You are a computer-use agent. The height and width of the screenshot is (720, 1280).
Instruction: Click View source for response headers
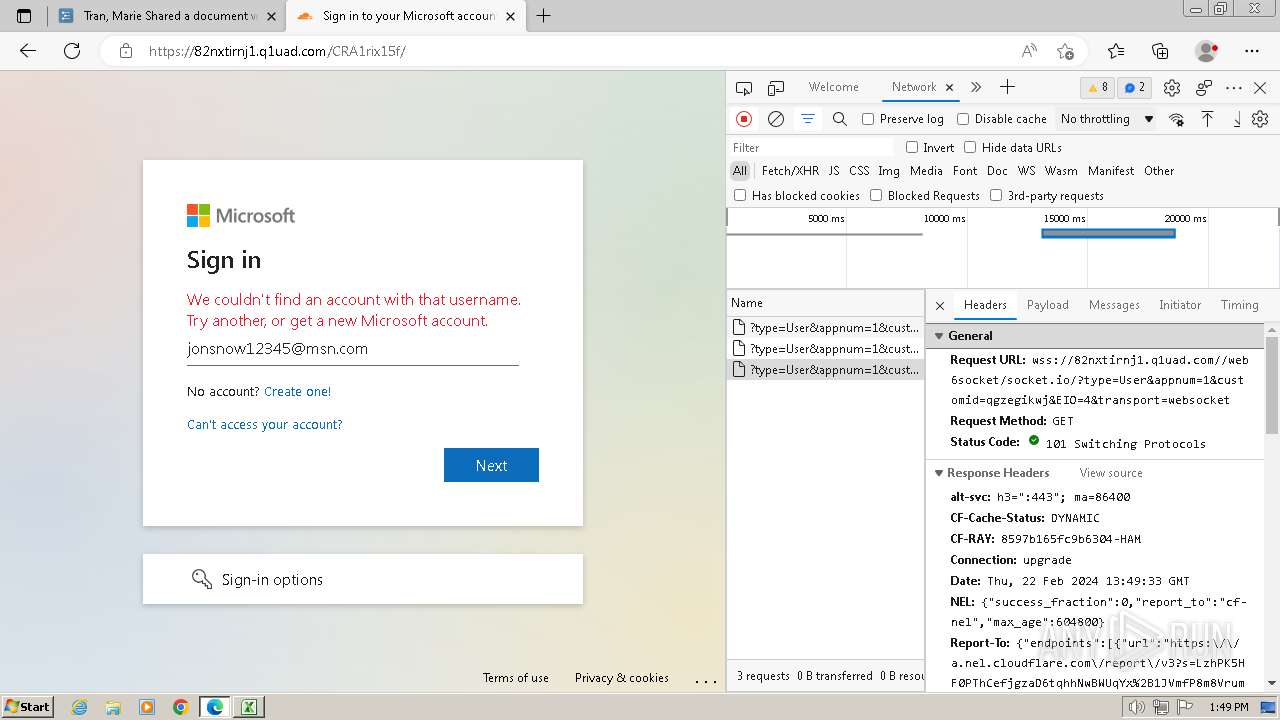1110,473
